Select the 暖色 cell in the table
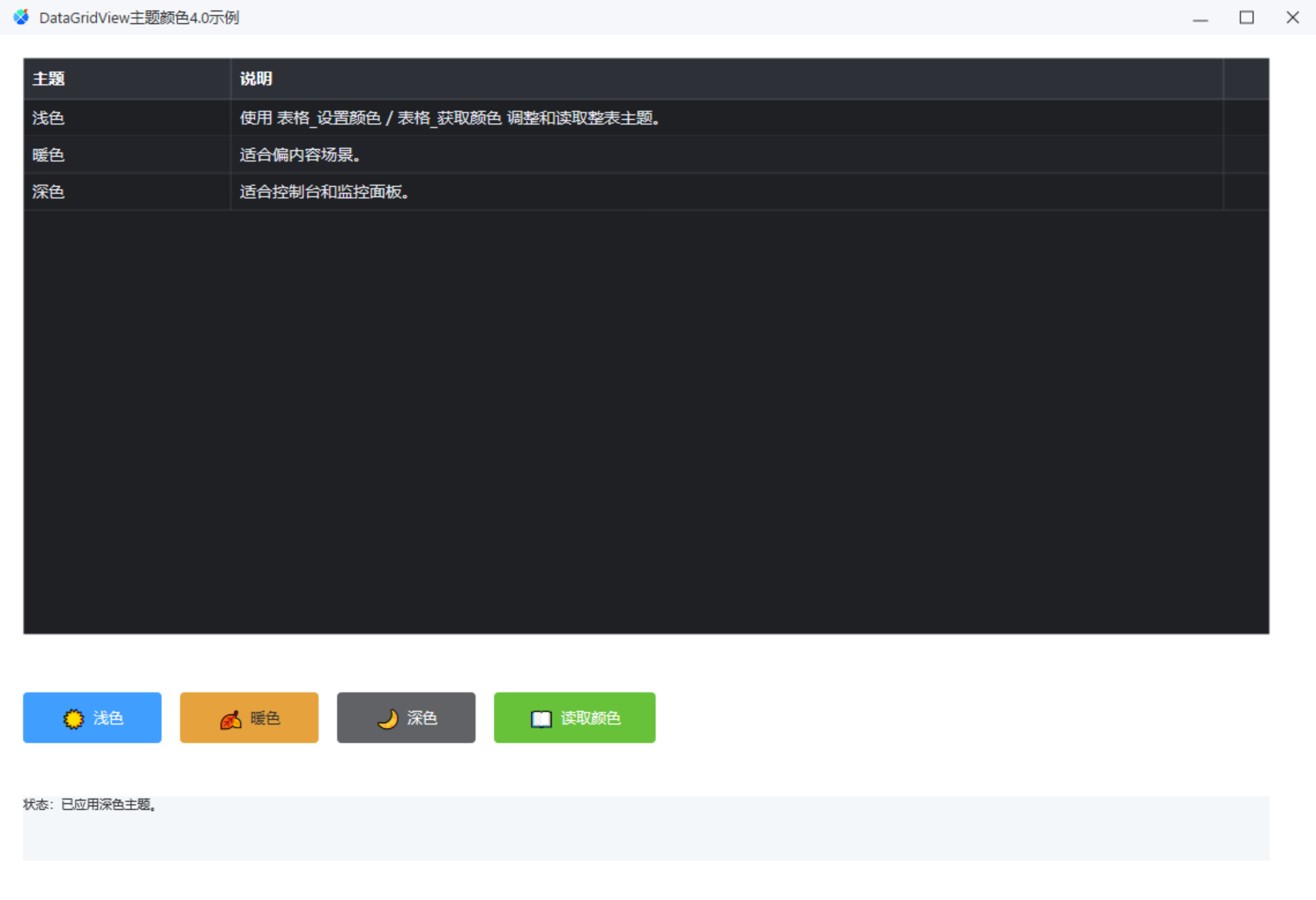 pos(127,155)
